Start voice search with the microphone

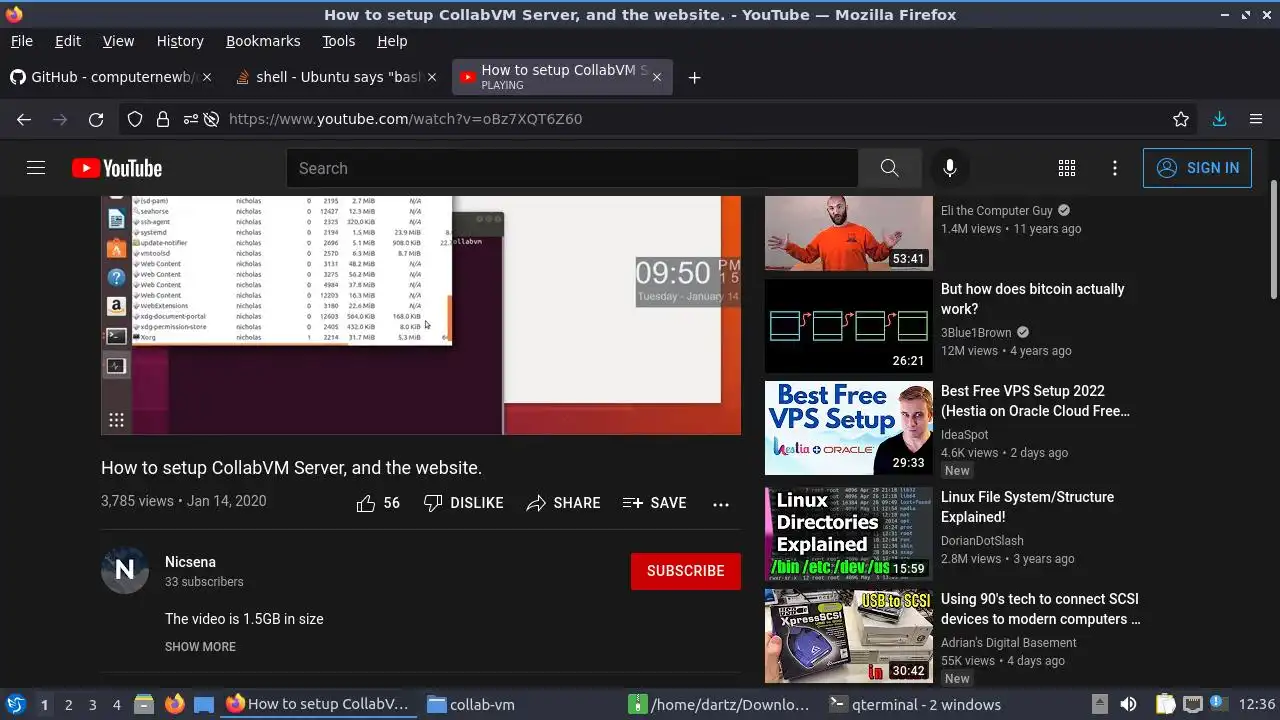pyautogui.click(x=950, y=168)
